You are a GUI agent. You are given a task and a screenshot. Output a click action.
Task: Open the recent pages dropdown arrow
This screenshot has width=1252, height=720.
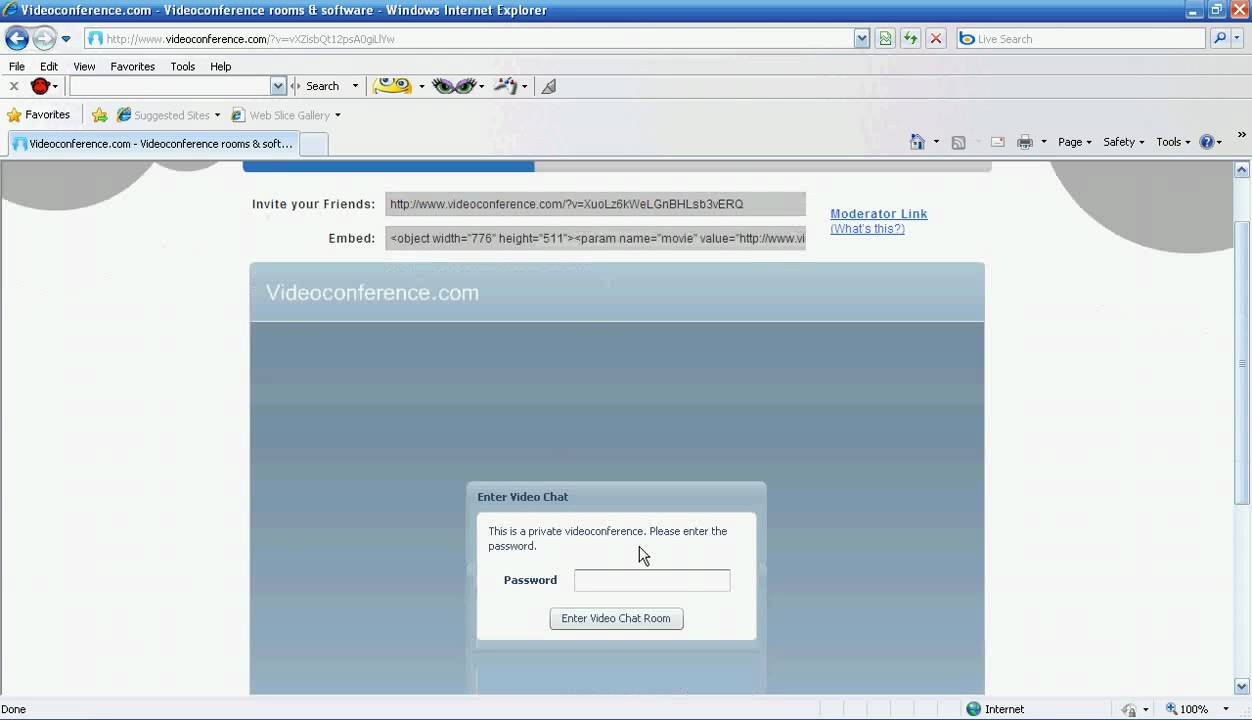point(66,39)
